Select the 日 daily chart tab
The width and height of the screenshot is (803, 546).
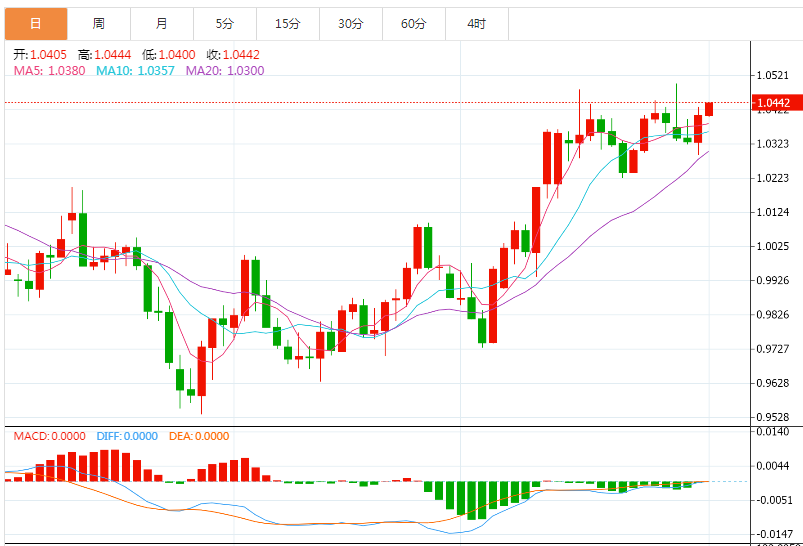pos(36,24)
